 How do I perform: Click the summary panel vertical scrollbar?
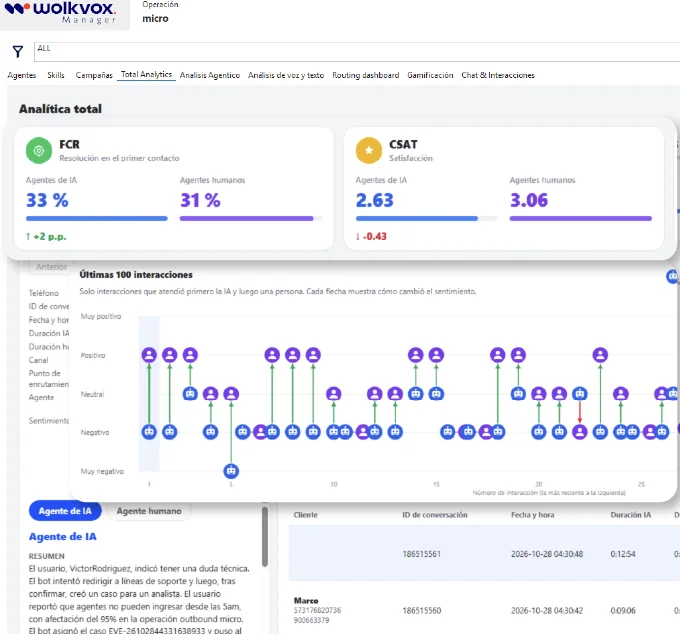[x=265, y=537]
